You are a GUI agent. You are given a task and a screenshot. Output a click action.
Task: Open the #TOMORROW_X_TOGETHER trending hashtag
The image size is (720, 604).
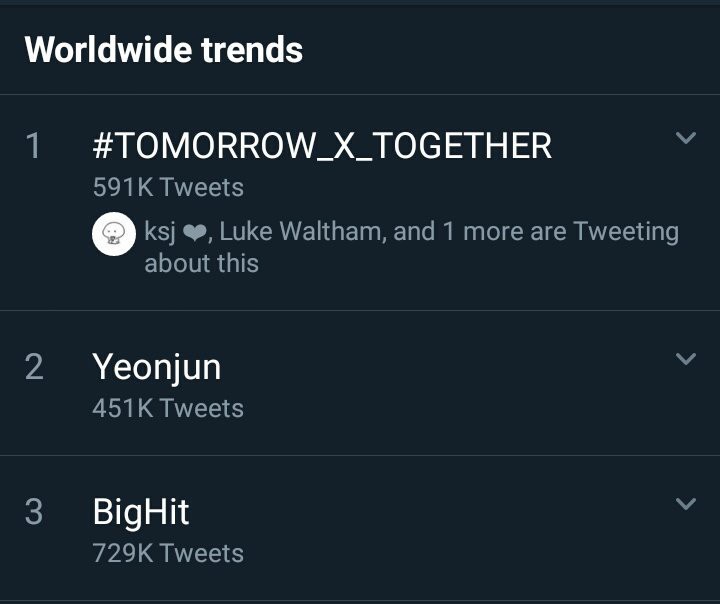322,146
